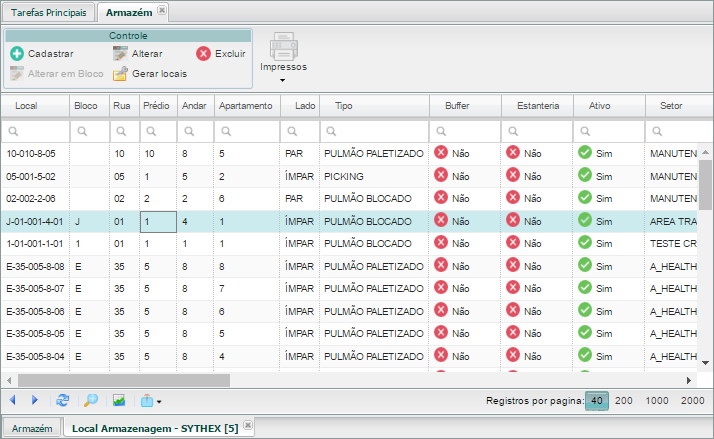Focus the Local filter search field

pos(35,131)
